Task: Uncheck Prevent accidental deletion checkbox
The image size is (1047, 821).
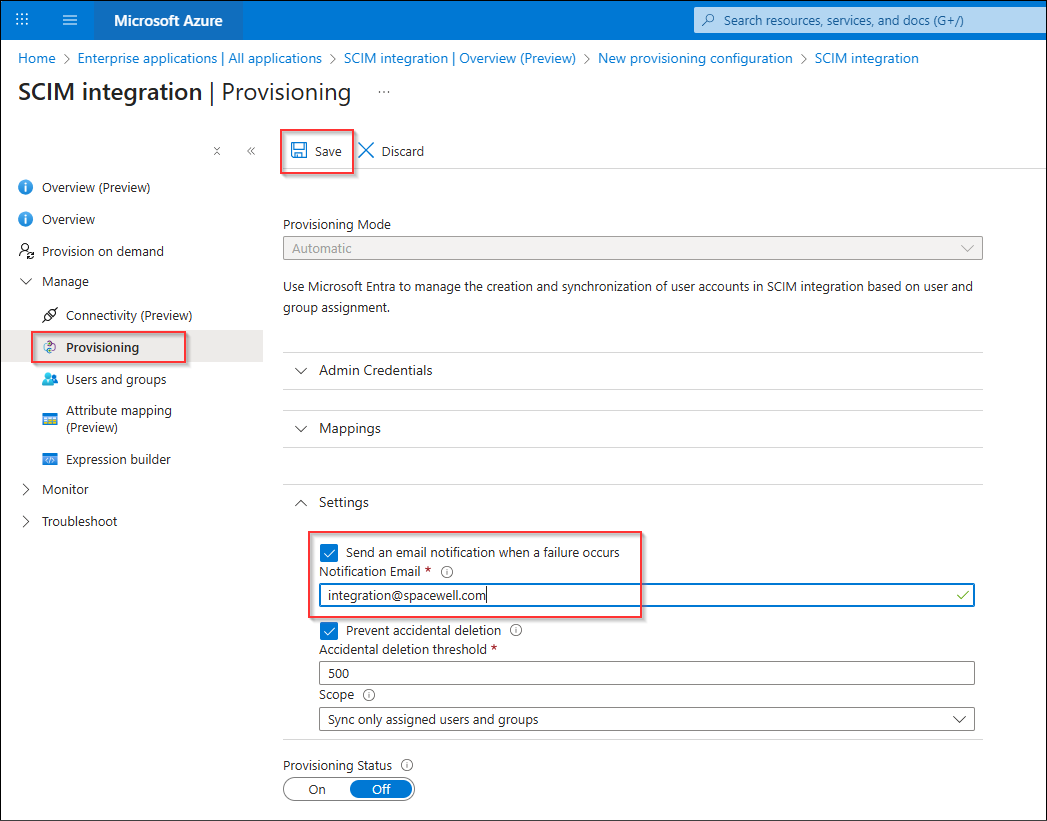Action: [x=329, y=631]
